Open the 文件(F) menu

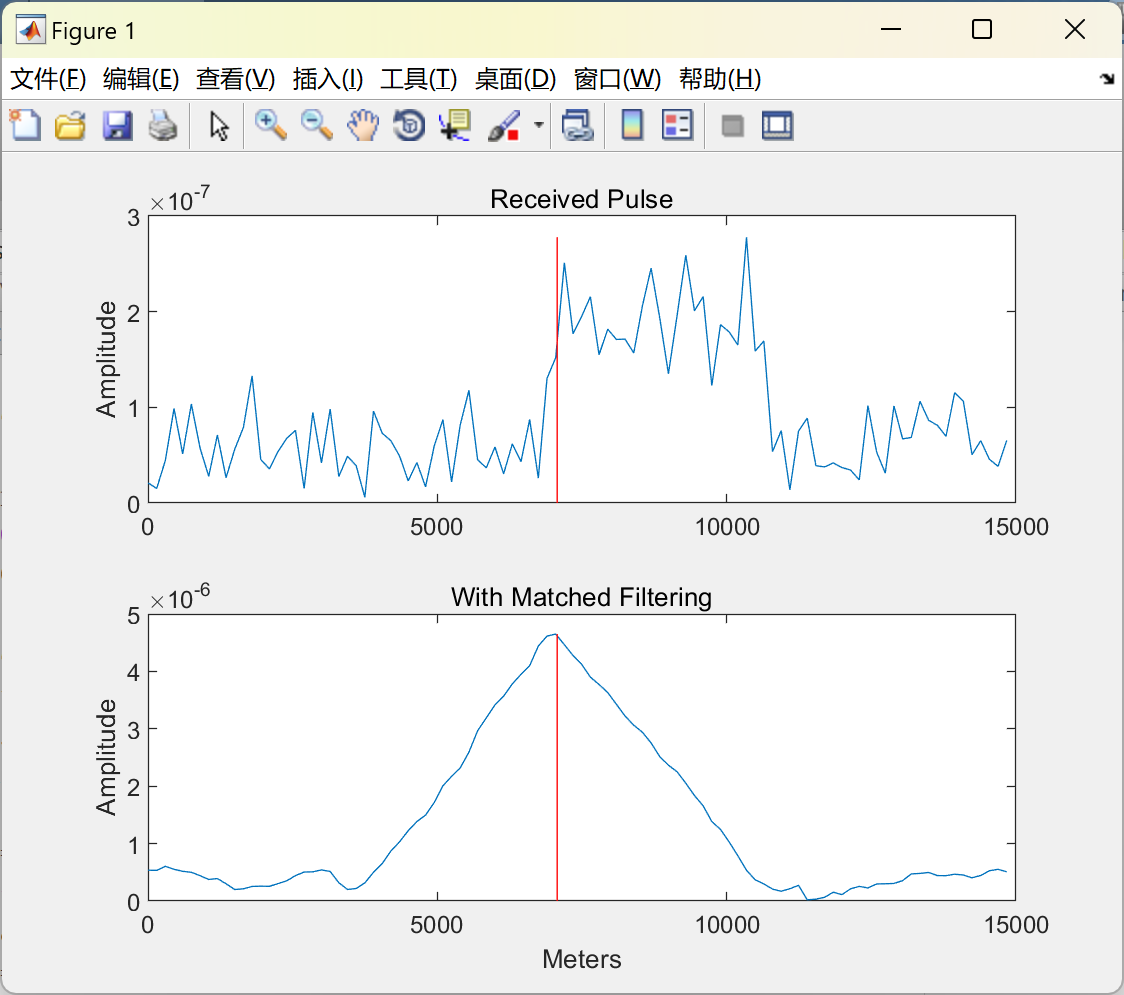tap(48, 79)
